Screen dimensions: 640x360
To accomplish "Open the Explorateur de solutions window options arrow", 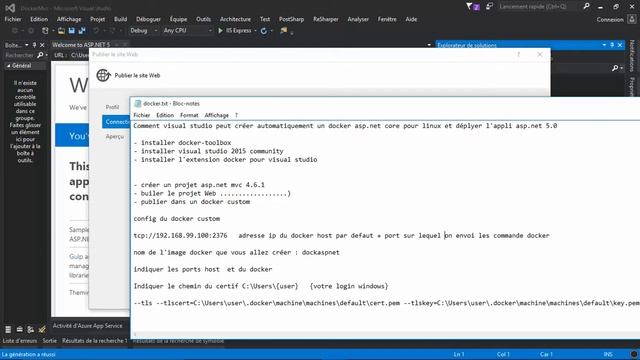I will coord(604,45).
